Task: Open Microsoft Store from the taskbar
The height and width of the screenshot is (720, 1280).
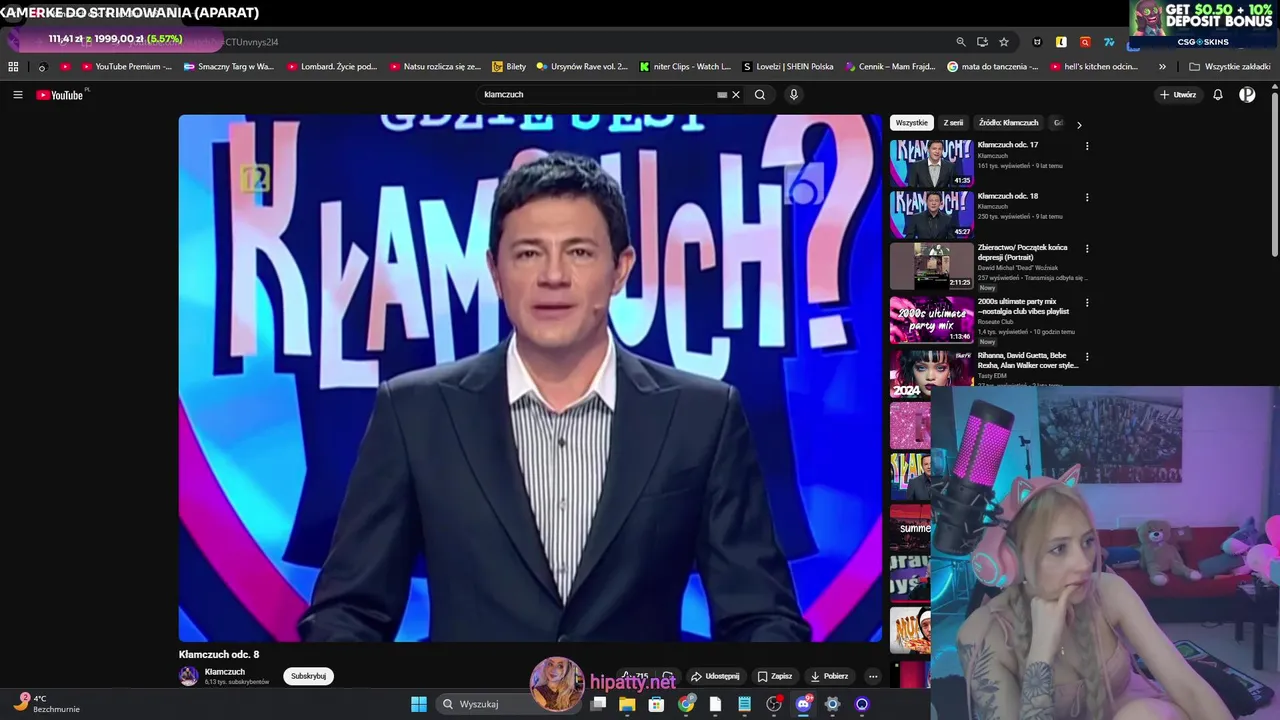Action: (x=656, y=704)
